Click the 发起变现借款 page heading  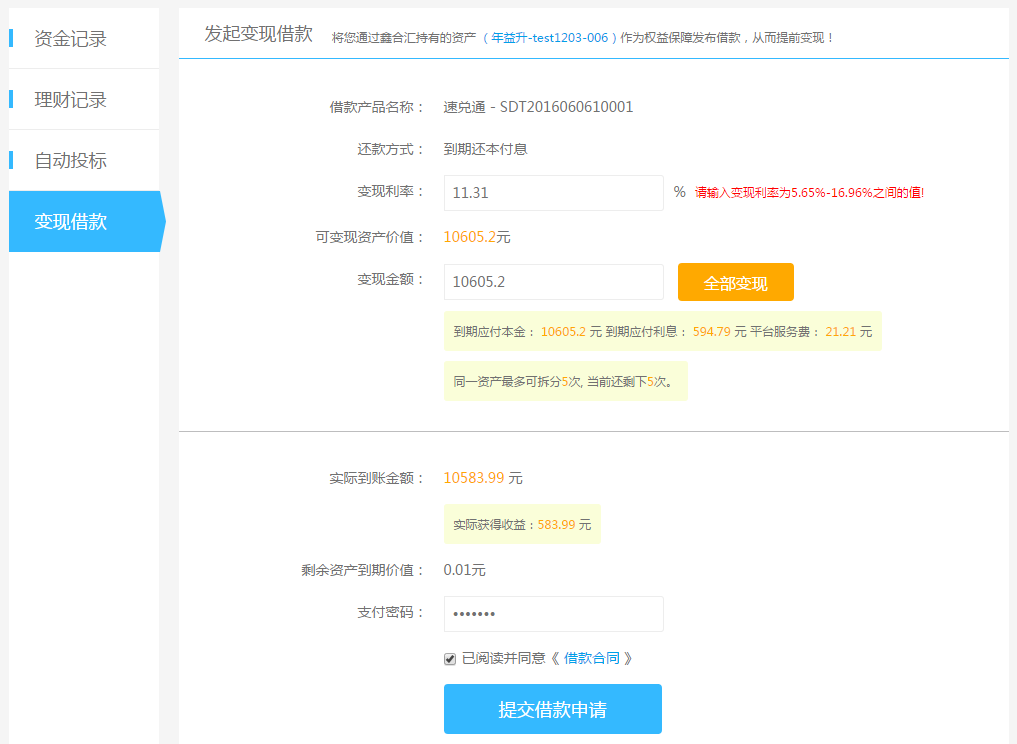click(x=258, y=34)
